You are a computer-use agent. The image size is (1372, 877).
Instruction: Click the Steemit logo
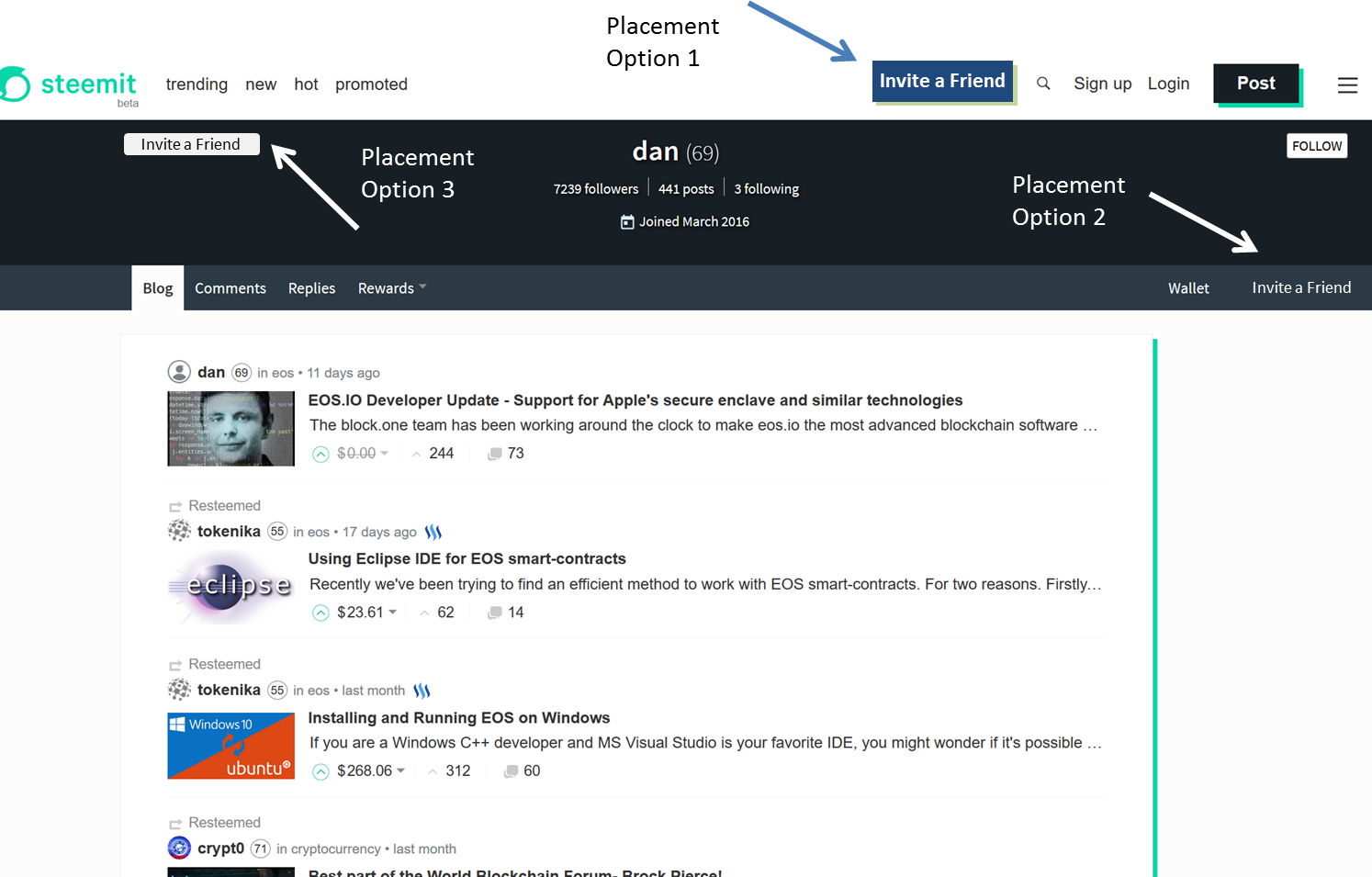pos(69,84)
